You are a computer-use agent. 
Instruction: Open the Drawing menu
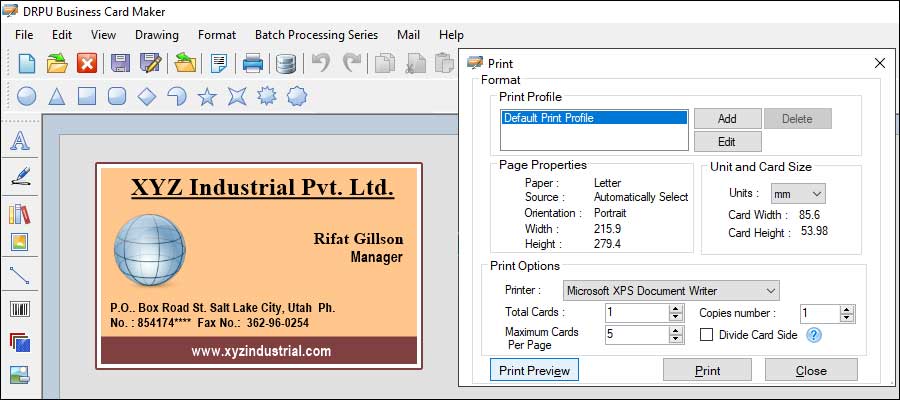point(156,34)
